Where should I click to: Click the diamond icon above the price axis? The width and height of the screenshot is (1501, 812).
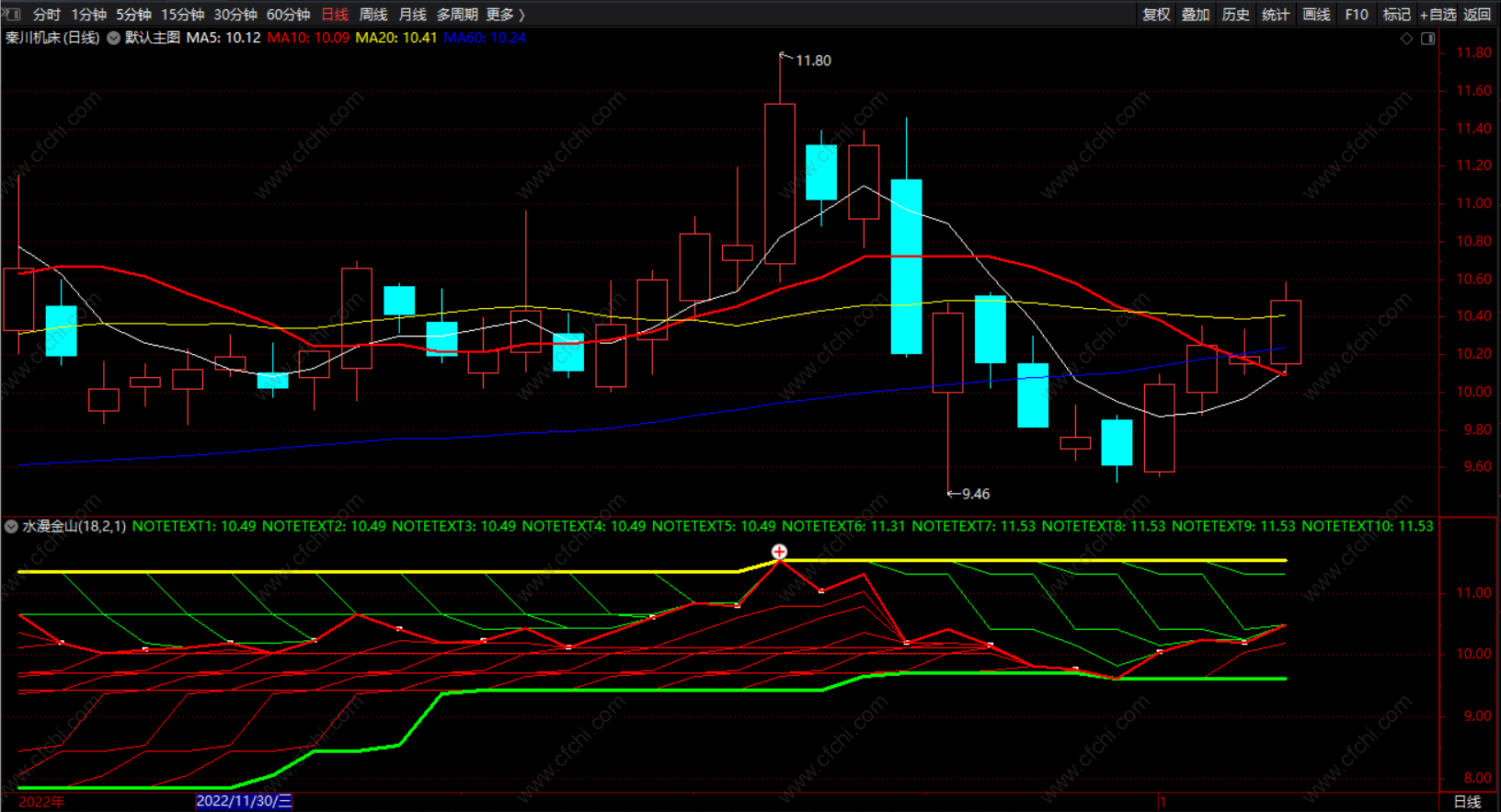pos(1406,38)
